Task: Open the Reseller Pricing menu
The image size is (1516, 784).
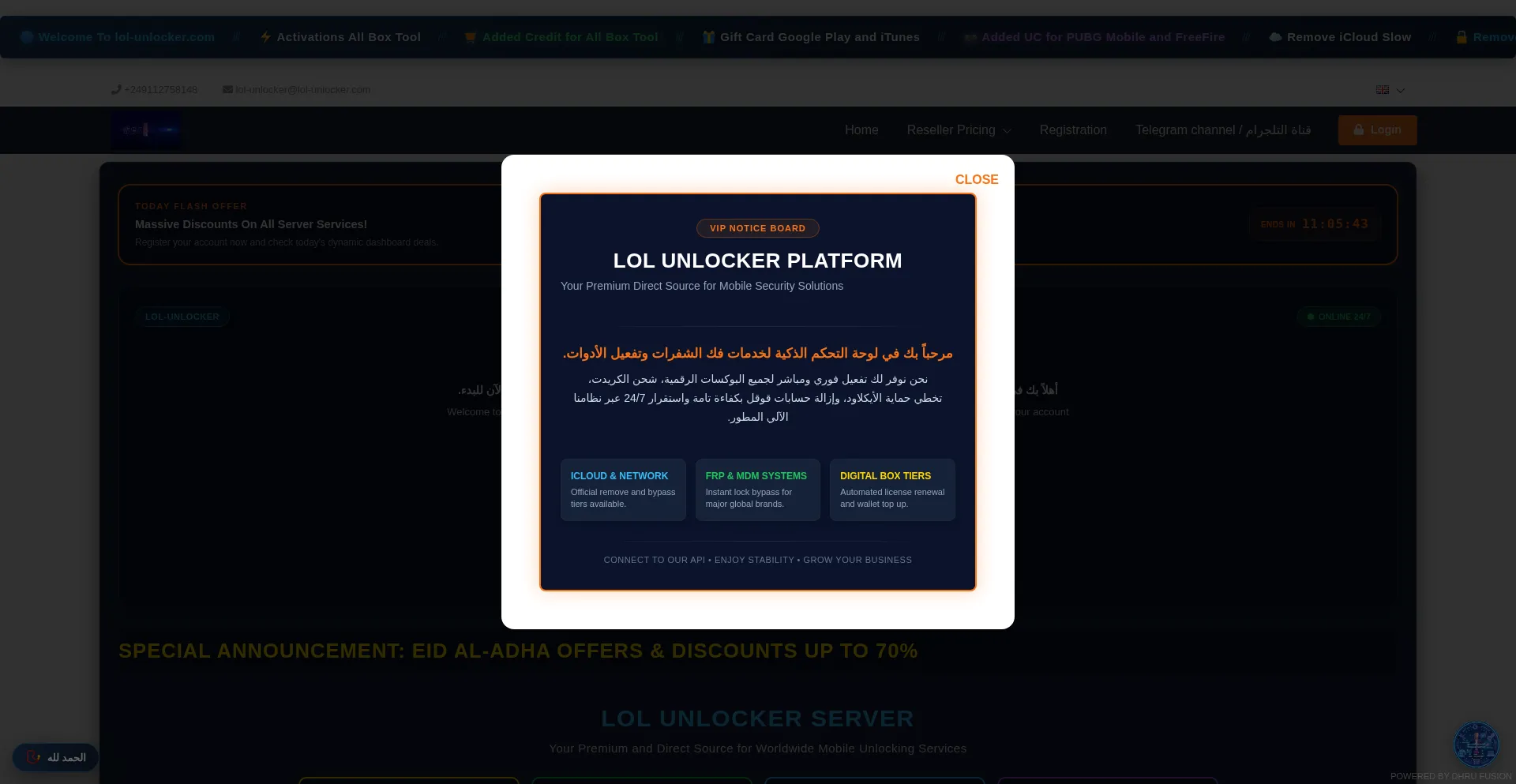Action: pyautogui.click(x=959, y=130)
